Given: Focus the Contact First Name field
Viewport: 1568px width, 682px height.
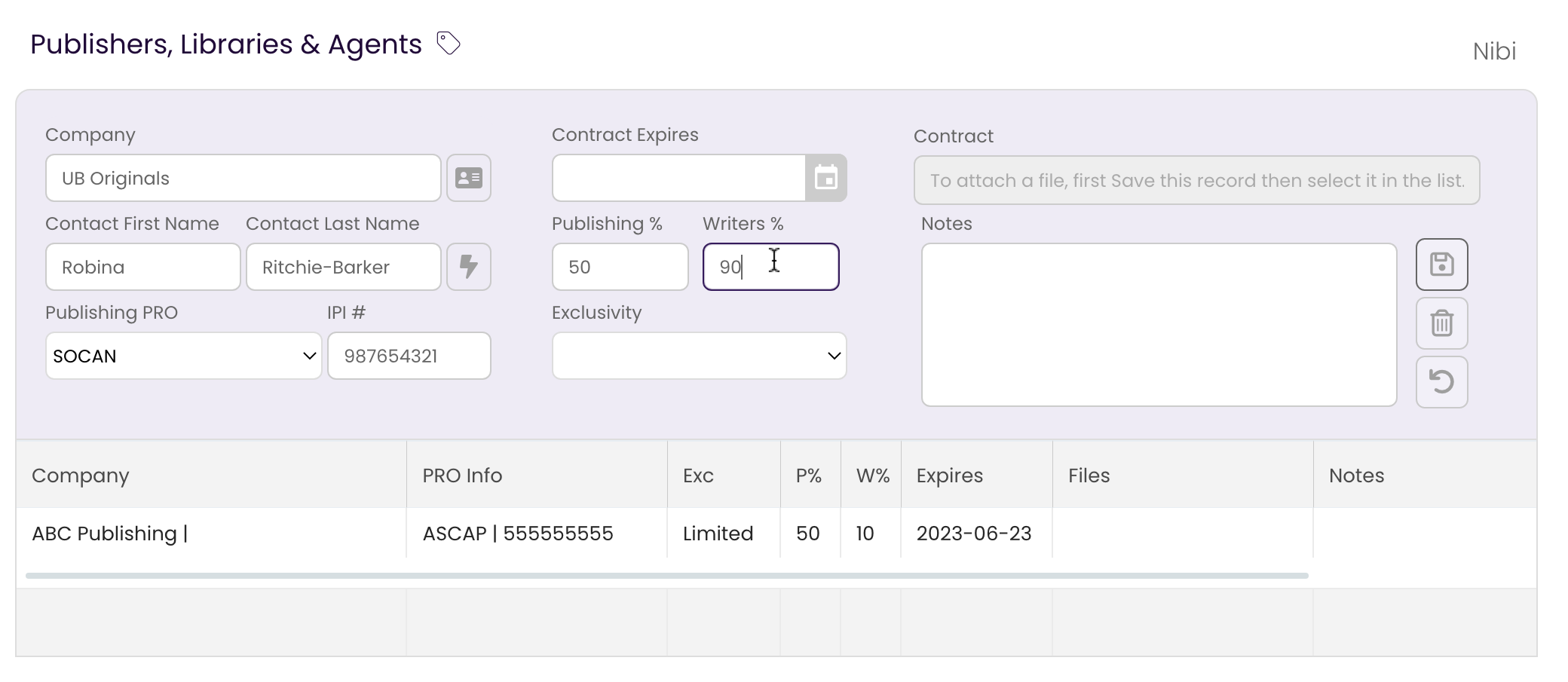Looking at the screenshot, I should pos(143,267).
